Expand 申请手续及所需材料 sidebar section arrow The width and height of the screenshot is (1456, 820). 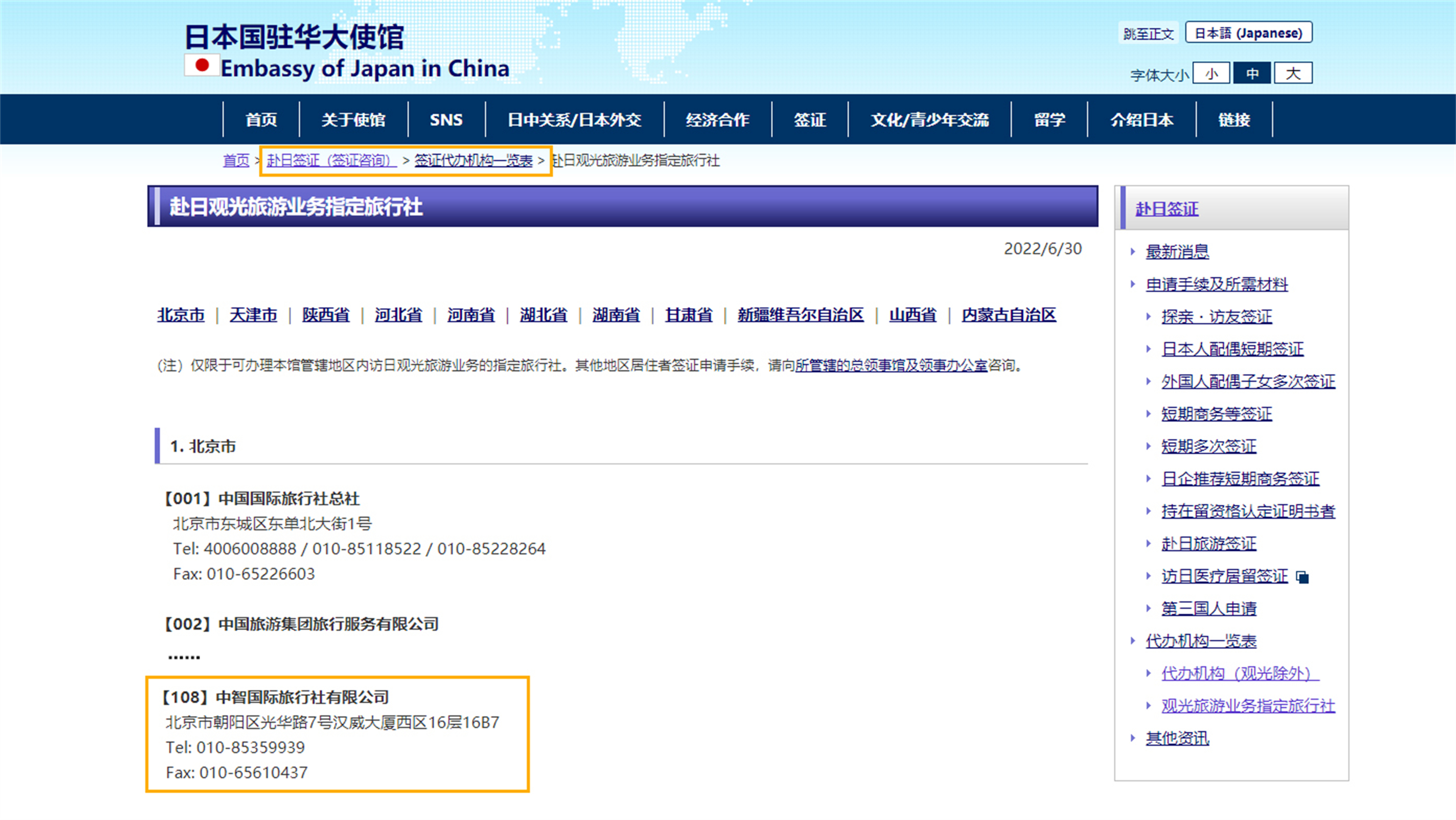tap(1133, 284)
